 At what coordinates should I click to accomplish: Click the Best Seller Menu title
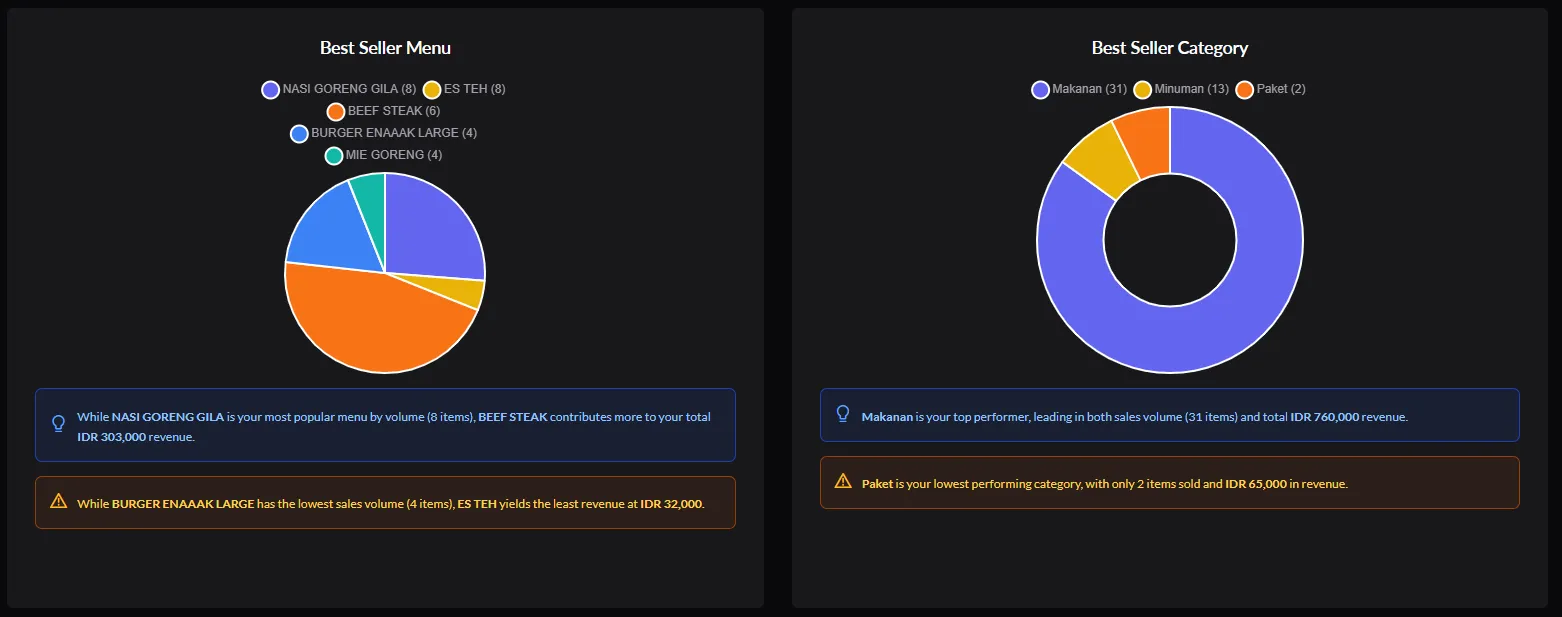point(385,48)
